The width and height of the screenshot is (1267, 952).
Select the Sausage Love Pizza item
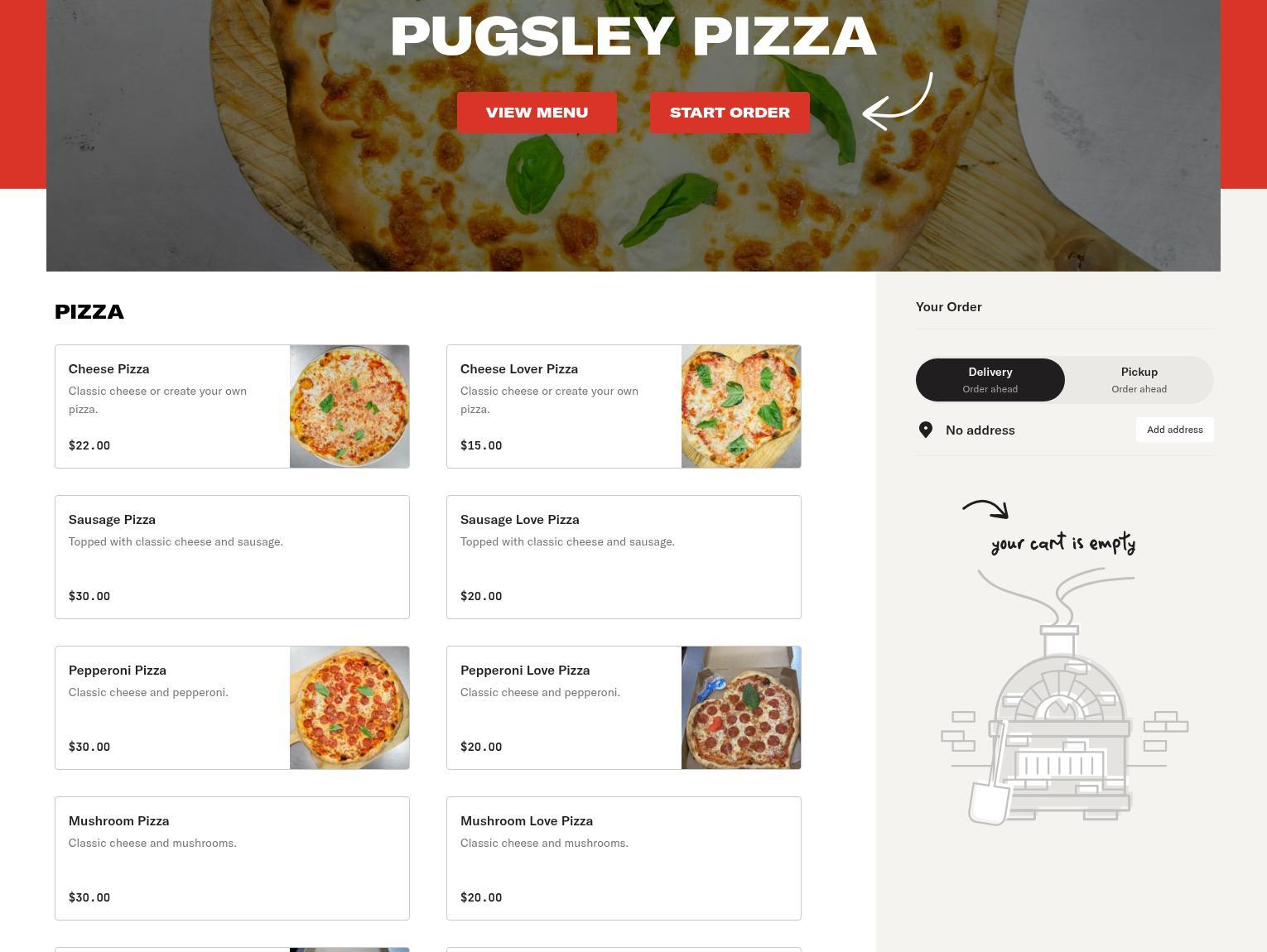pos(624,557)
